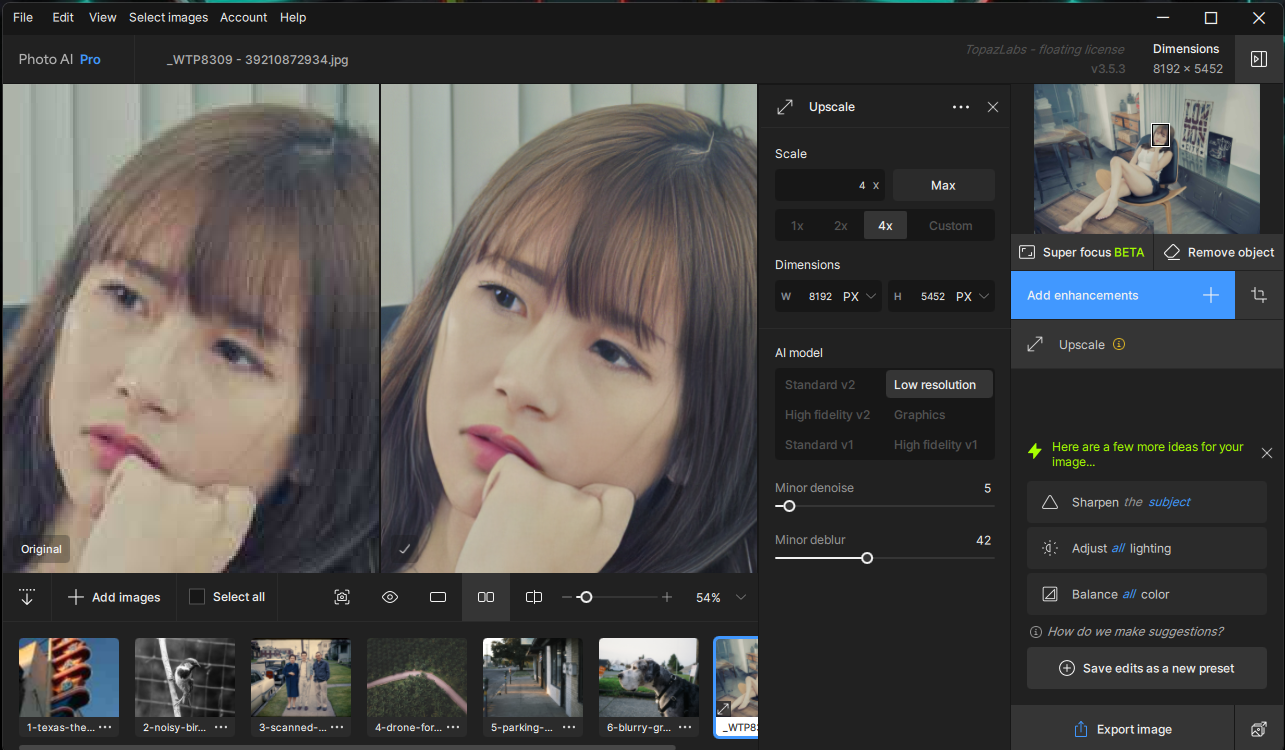This screenshot has height=750, width=1285.
Task: Check the Select all checkbox
Action: click(197, 597)
